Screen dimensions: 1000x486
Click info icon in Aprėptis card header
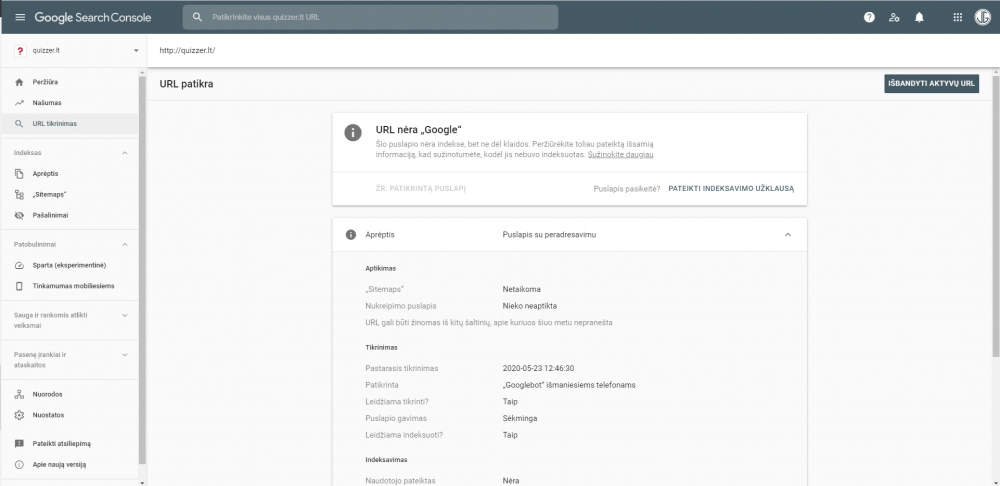[x=351, y=235]
